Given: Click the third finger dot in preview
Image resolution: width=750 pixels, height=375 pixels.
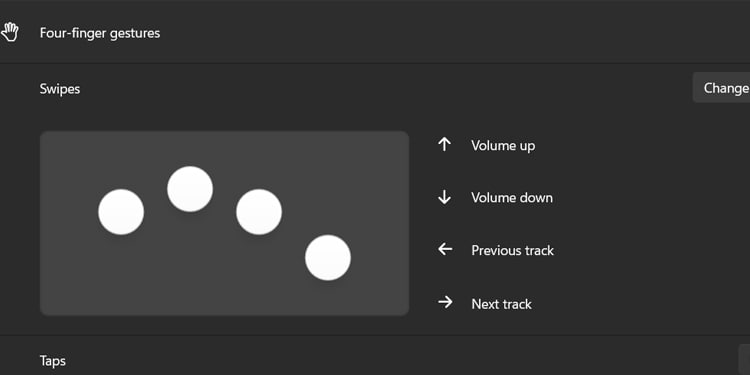Looking at the screenshot, I should click(259, 212).
